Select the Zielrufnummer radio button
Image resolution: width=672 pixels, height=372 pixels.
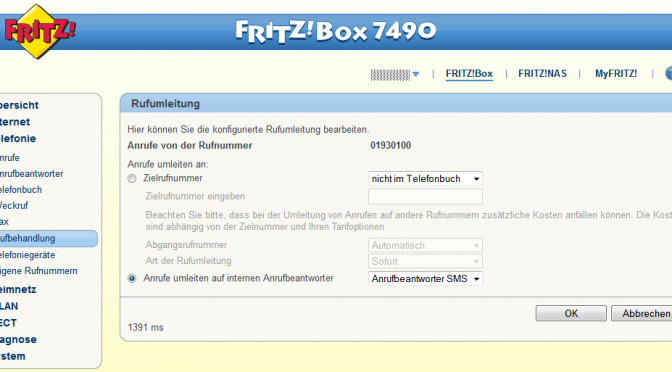[132, 179]
